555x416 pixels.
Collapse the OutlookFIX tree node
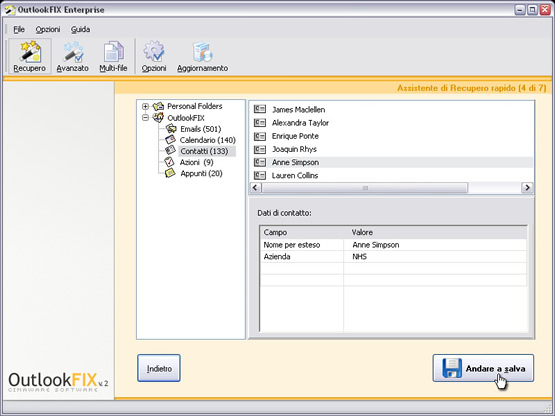tap(145, 118)
